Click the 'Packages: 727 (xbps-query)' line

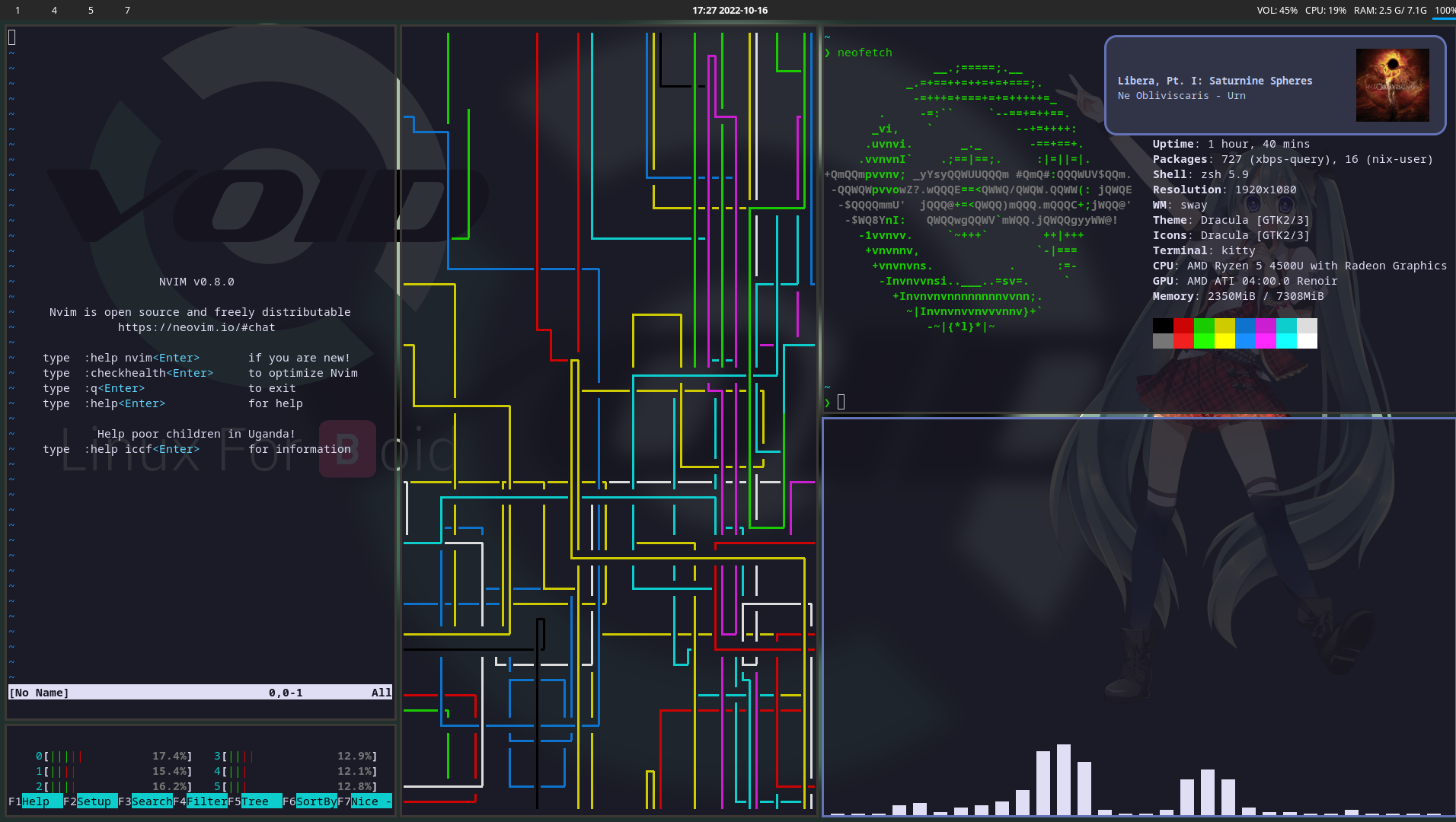pyautogui.click(x=1293, y=159)
